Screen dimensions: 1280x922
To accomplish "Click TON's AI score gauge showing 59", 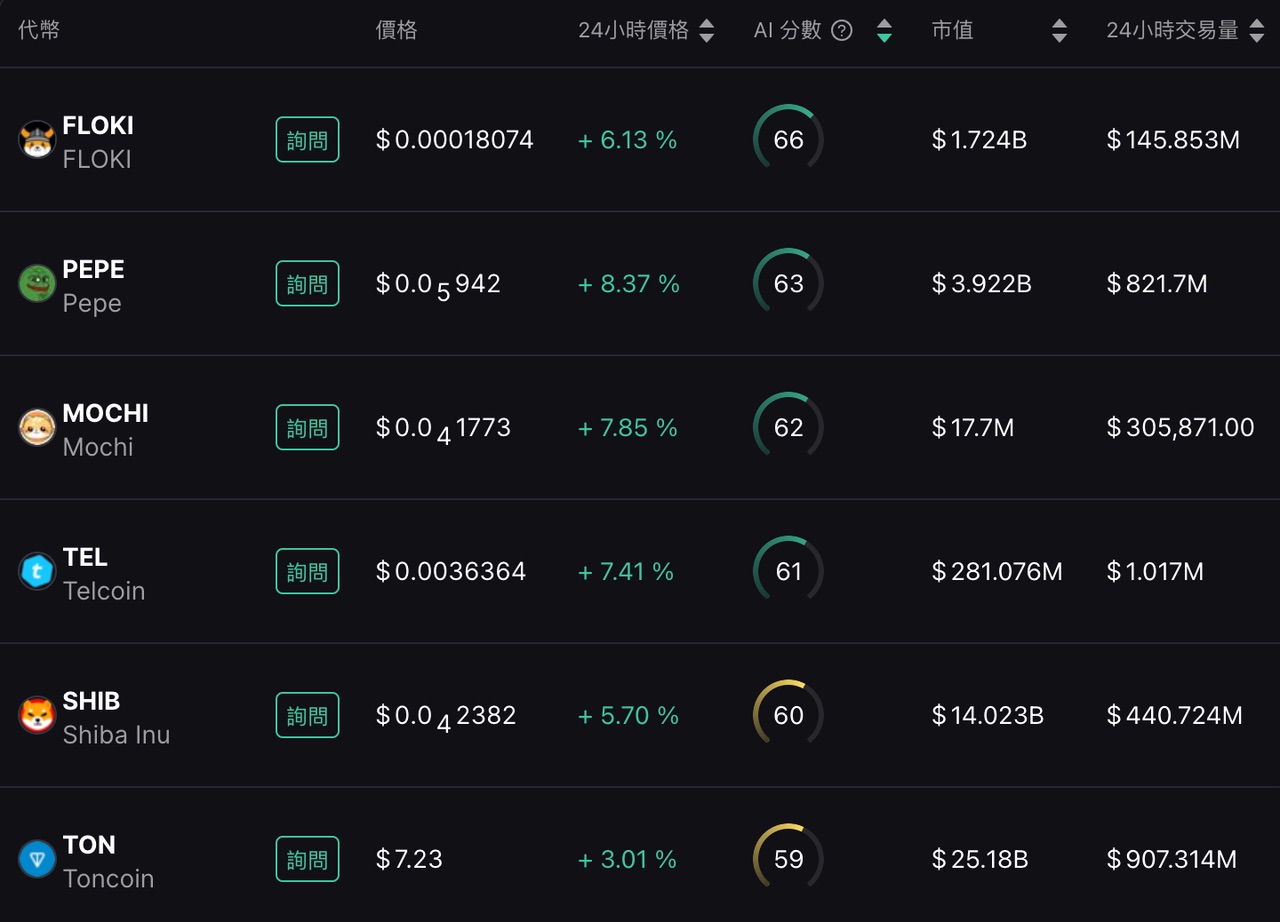I will (x=787, y=858).
